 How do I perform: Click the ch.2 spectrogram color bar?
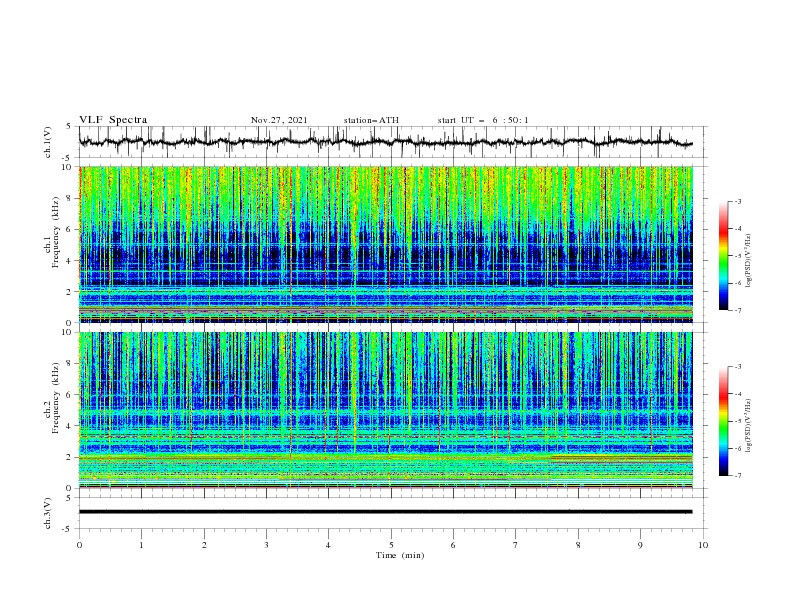click(x=724, y=421)
